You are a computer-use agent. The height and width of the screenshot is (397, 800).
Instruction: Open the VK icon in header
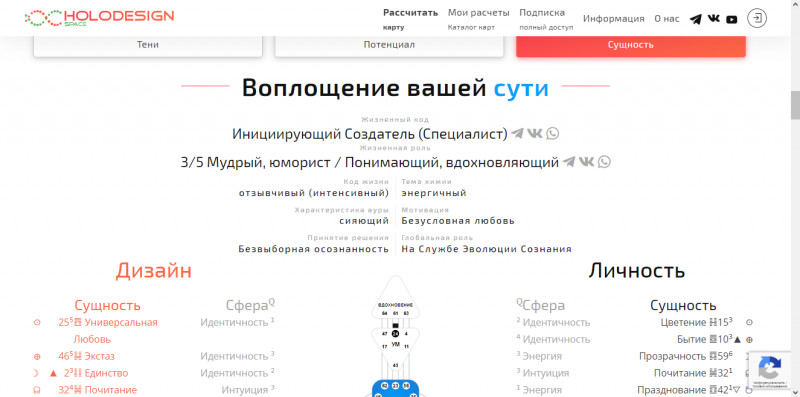[713, 18]
